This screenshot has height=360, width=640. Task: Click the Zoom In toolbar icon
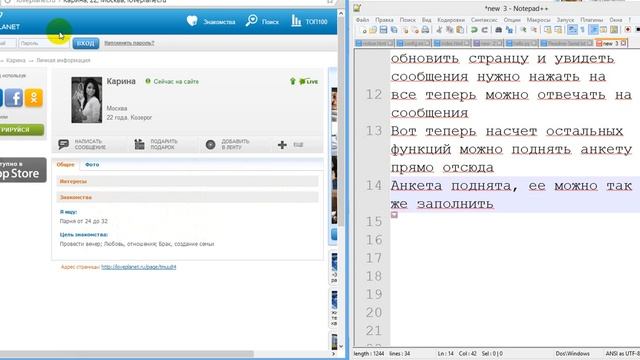(x=523, y=30)
